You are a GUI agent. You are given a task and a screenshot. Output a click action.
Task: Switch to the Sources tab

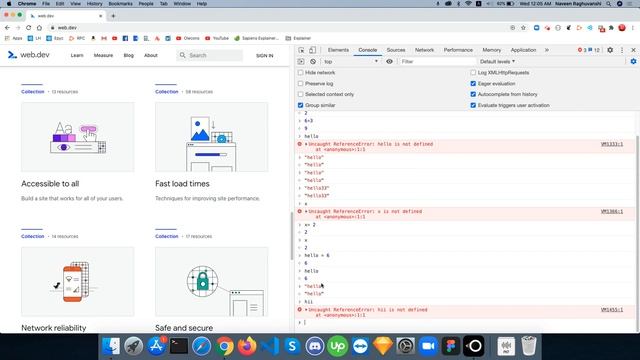(x=396, y=50)
